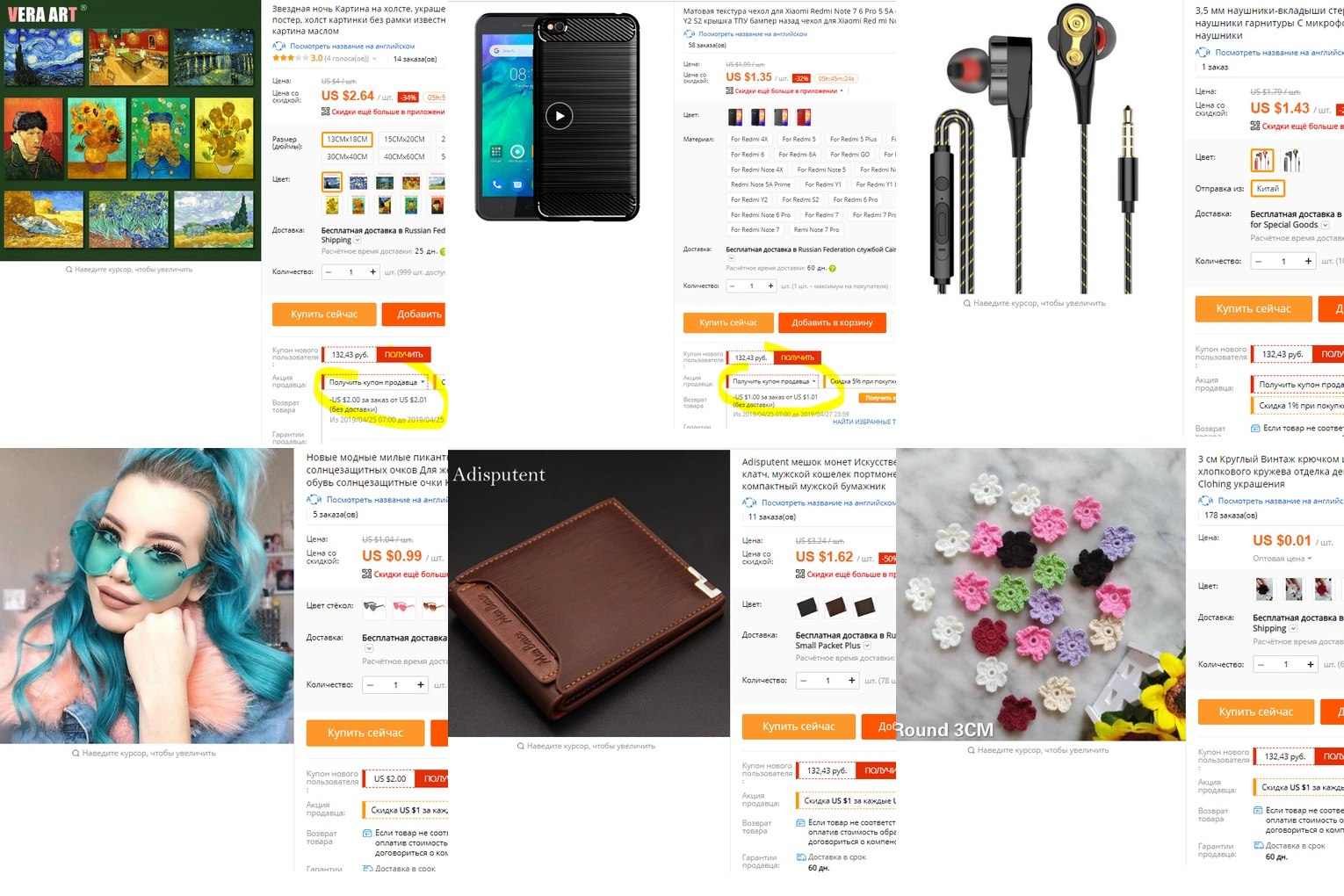This screenshot has width=1344, height=896.
Task: Add the phone case via Добавить в корзину
Action: coord(832,322)
